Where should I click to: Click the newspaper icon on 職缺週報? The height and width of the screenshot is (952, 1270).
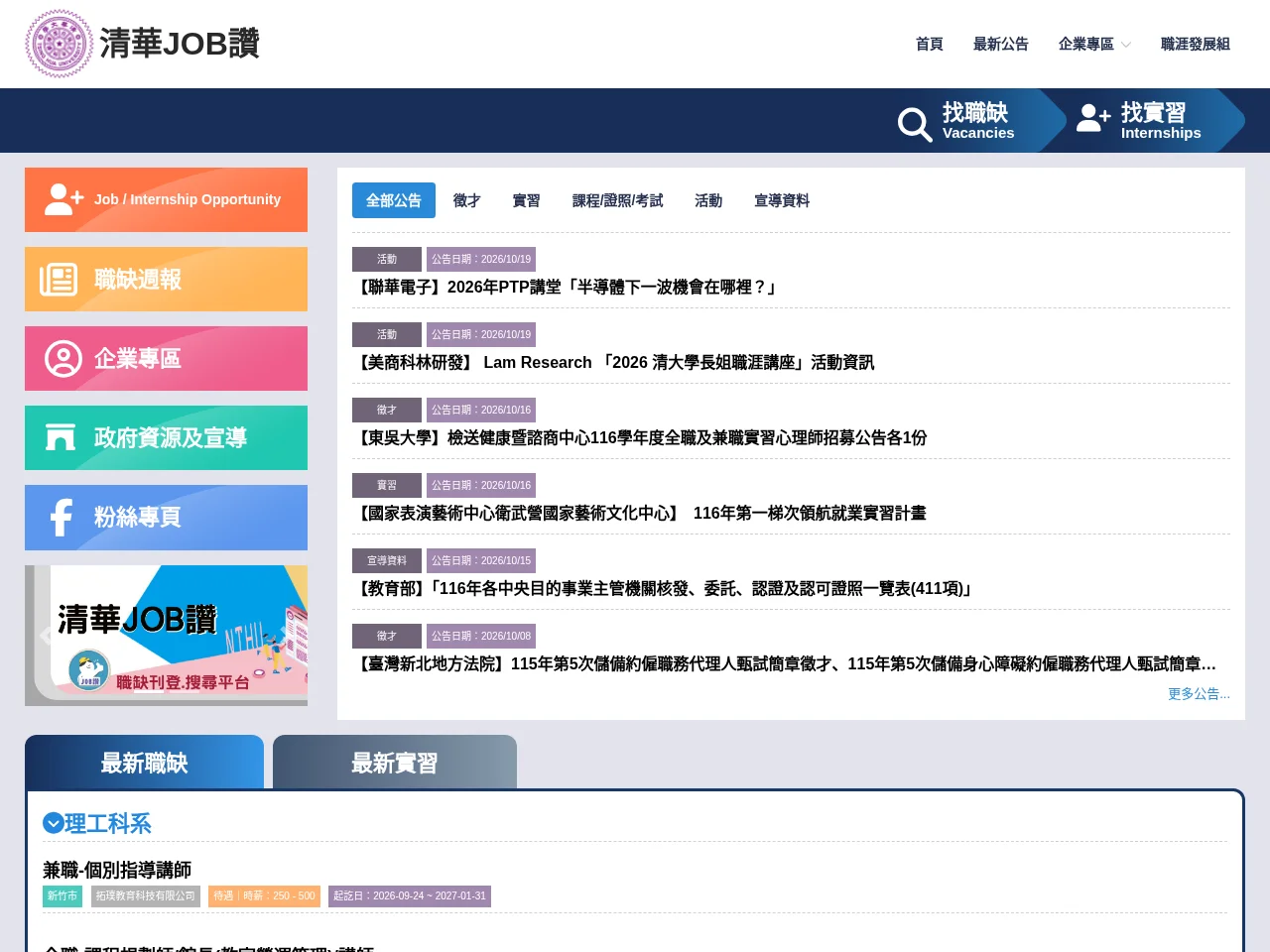click(x=59, y=280)
